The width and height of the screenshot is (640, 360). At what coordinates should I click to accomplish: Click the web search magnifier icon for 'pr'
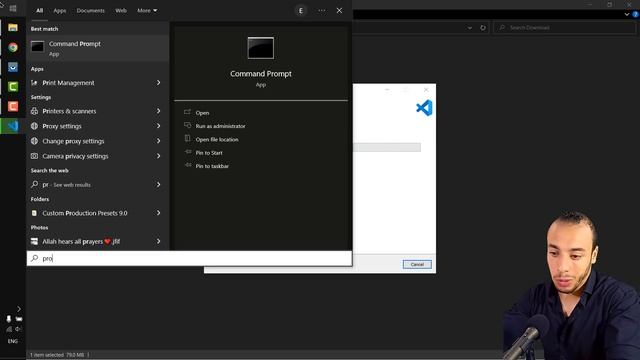34,184
